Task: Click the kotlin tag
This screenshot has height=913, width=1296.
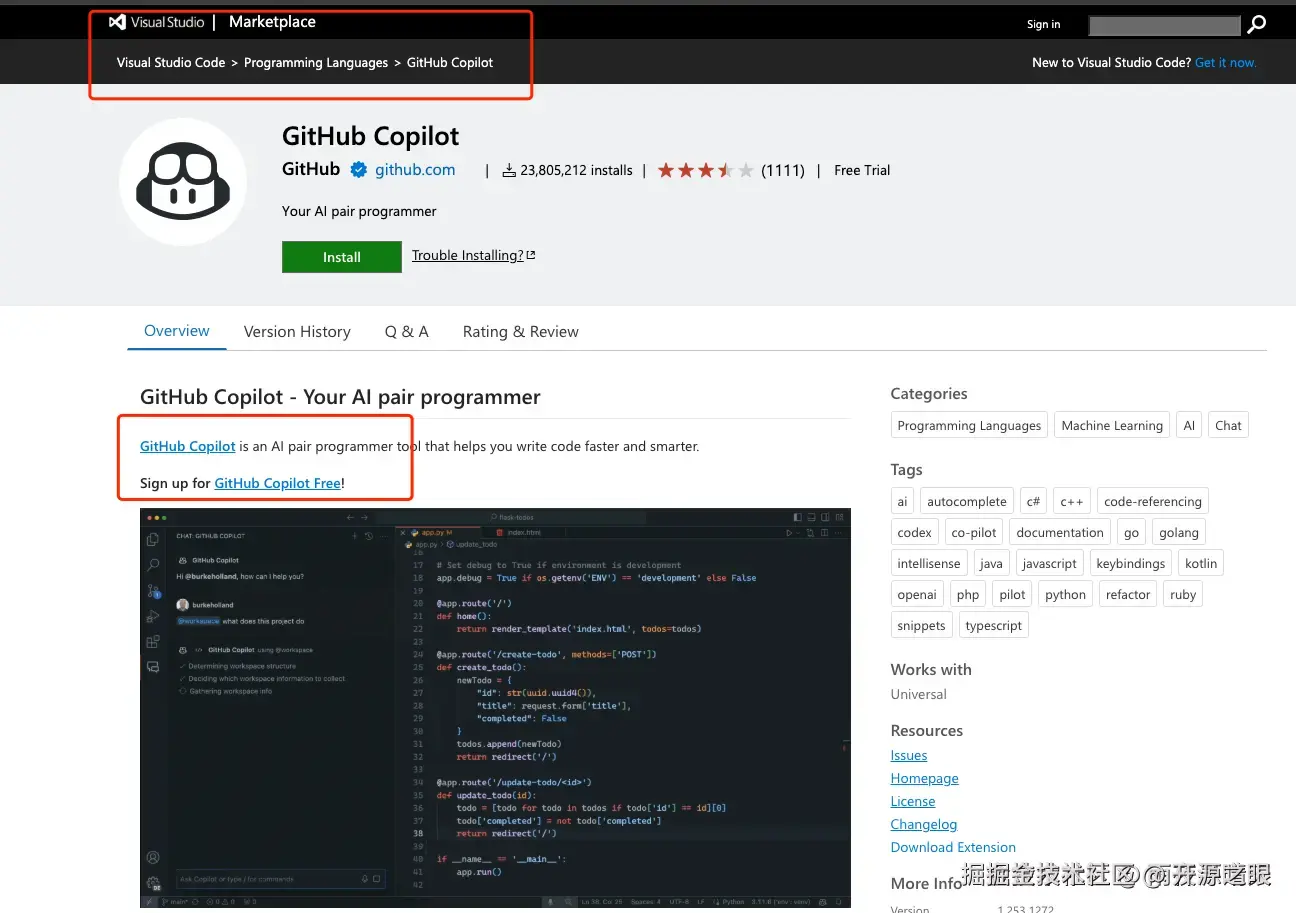Action: point(1201,563)
